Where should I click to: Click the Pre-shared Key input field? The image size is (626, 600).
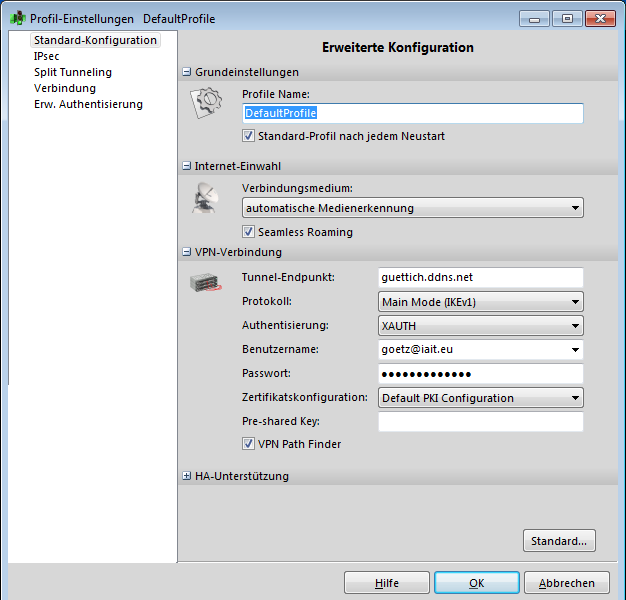pos(481,422)
